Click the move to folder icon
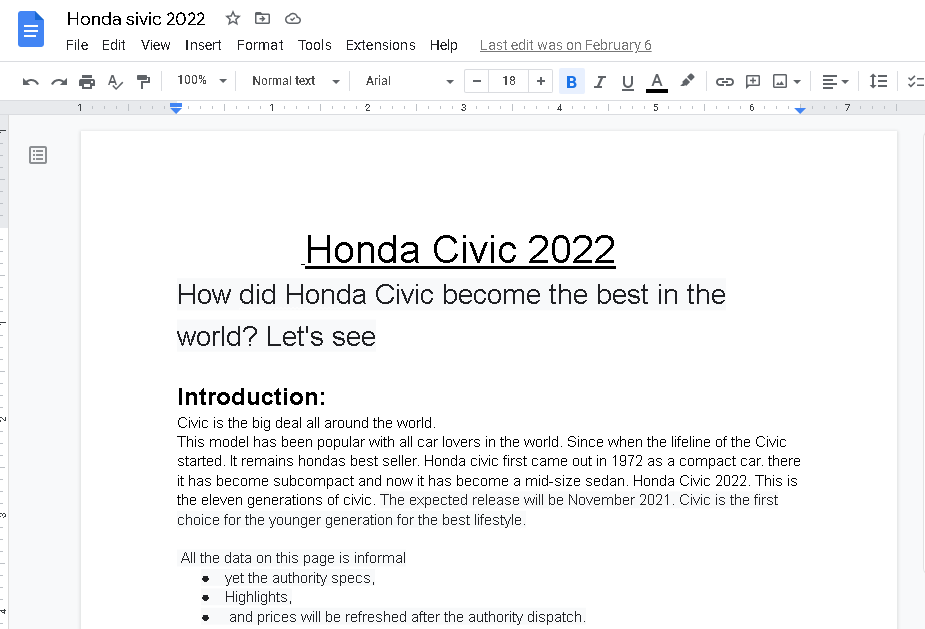The image size is (925, 629). [263, 18]
